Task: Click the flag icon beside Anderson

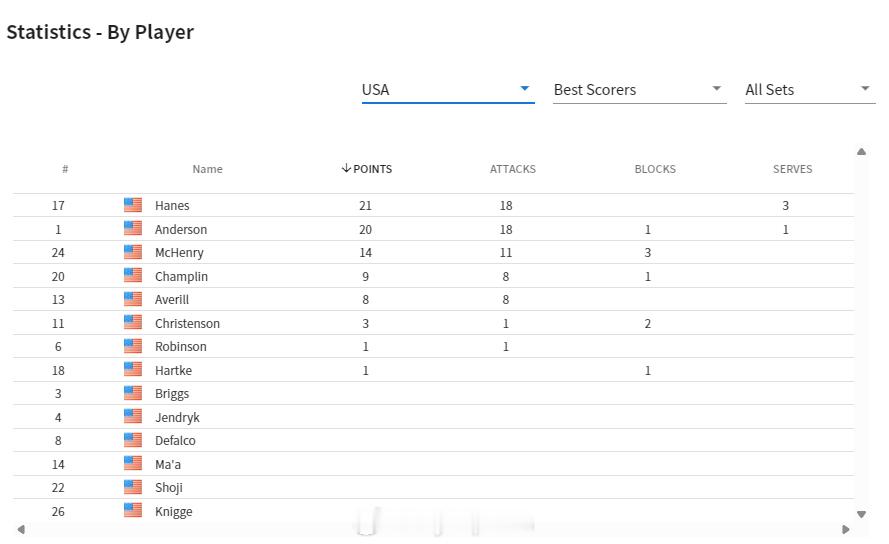Action: [133, 229]
